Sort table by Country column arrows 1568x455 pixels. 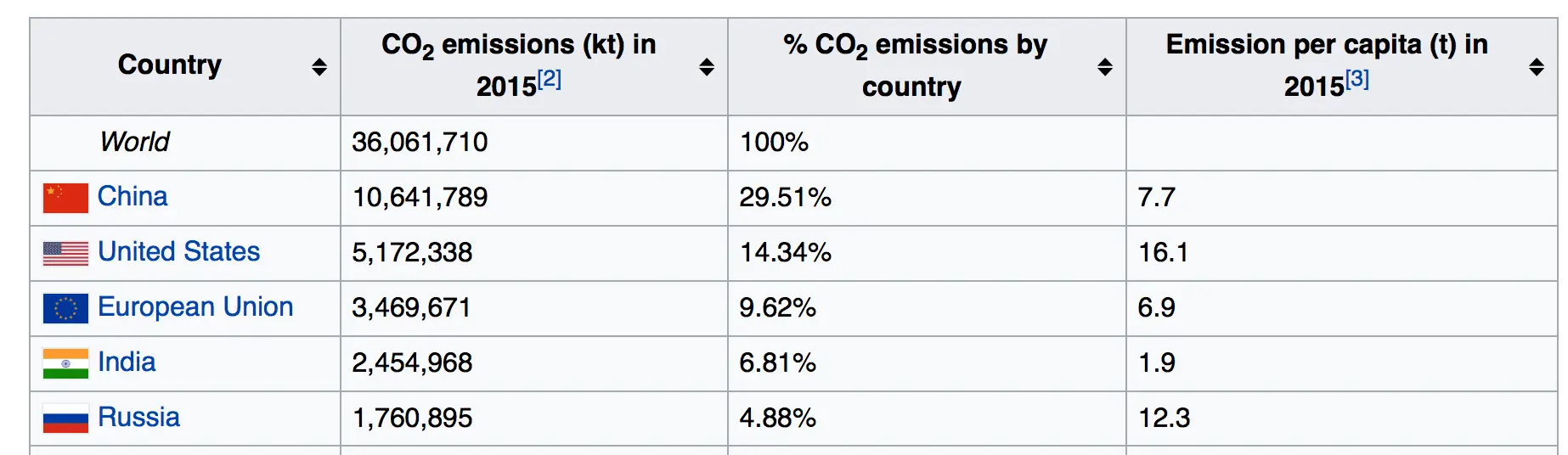coord(319,67)
